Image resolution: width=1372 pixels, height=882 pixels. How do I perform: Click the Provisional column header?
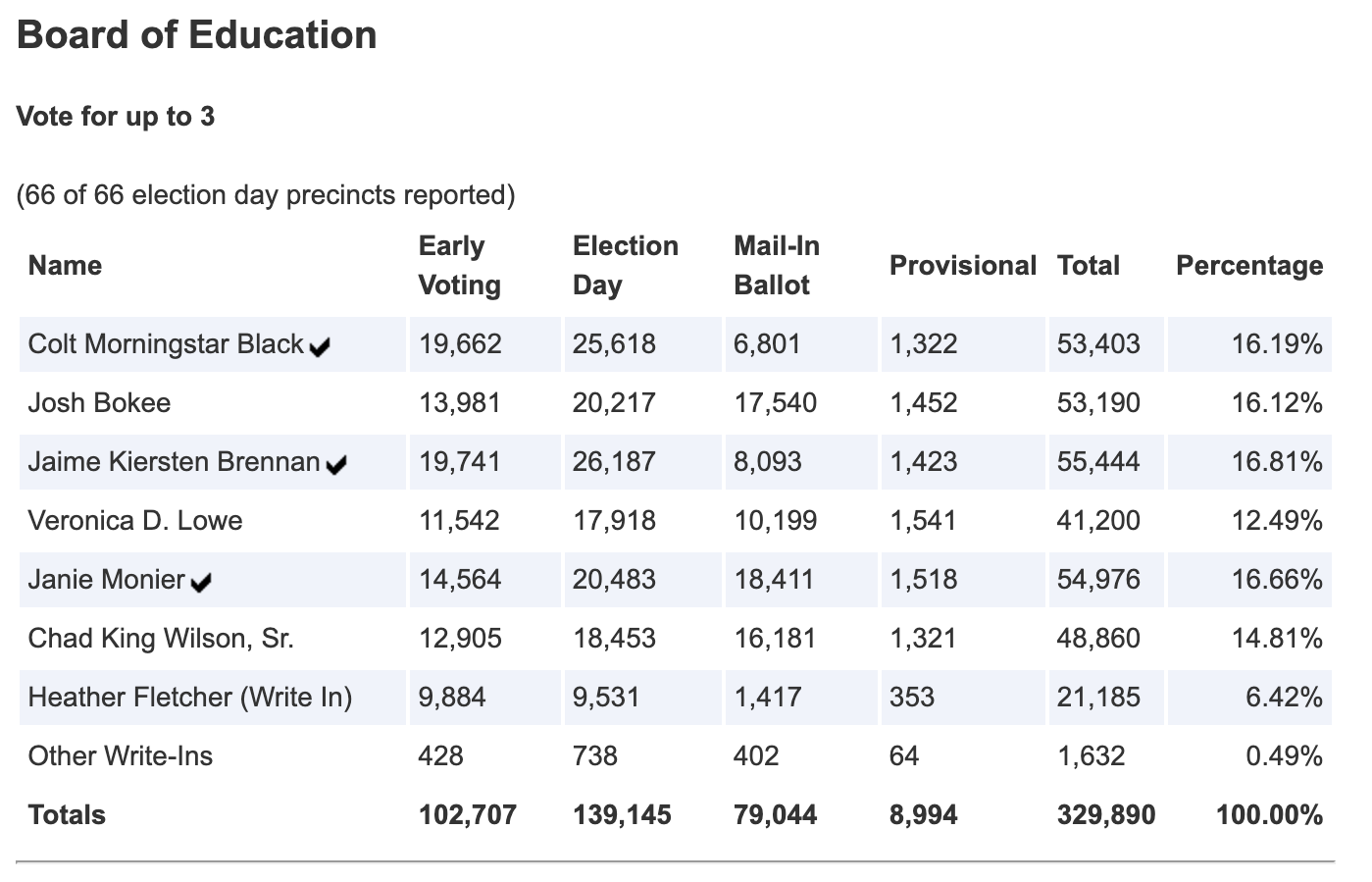pos(962,266)
